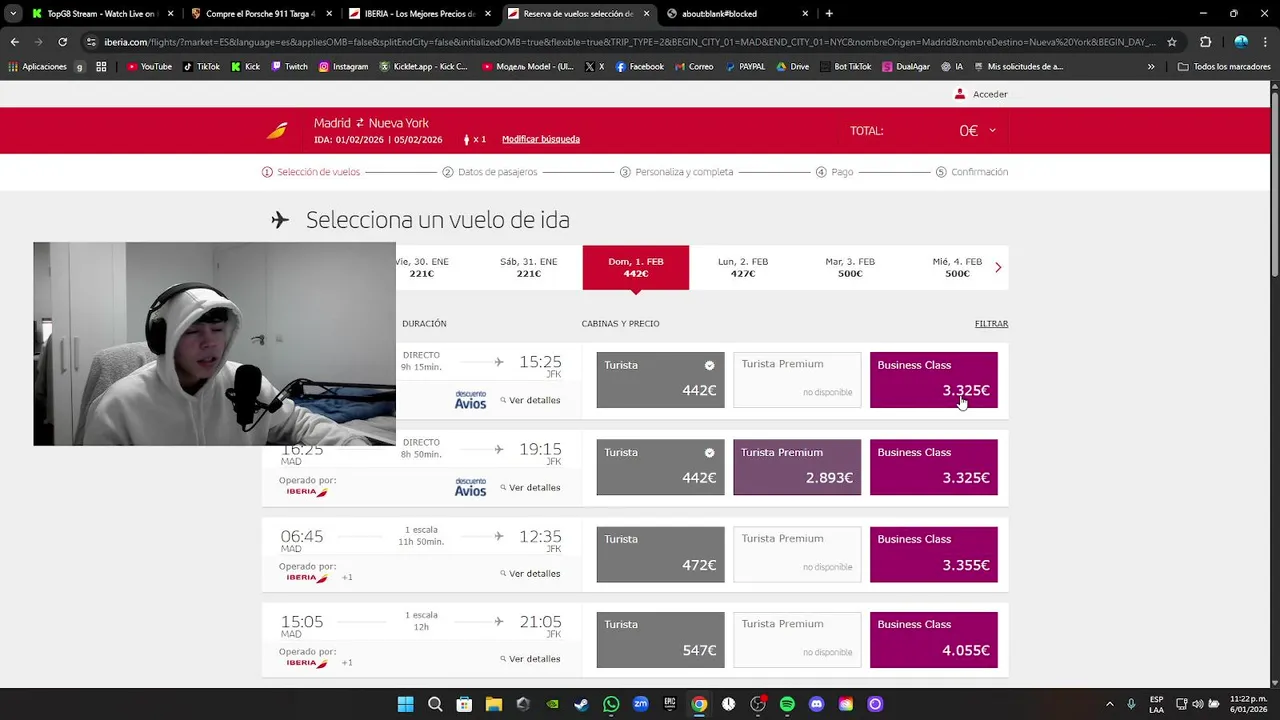
Task: Click the Iberia logo in the red header
Action: [277, 131]
